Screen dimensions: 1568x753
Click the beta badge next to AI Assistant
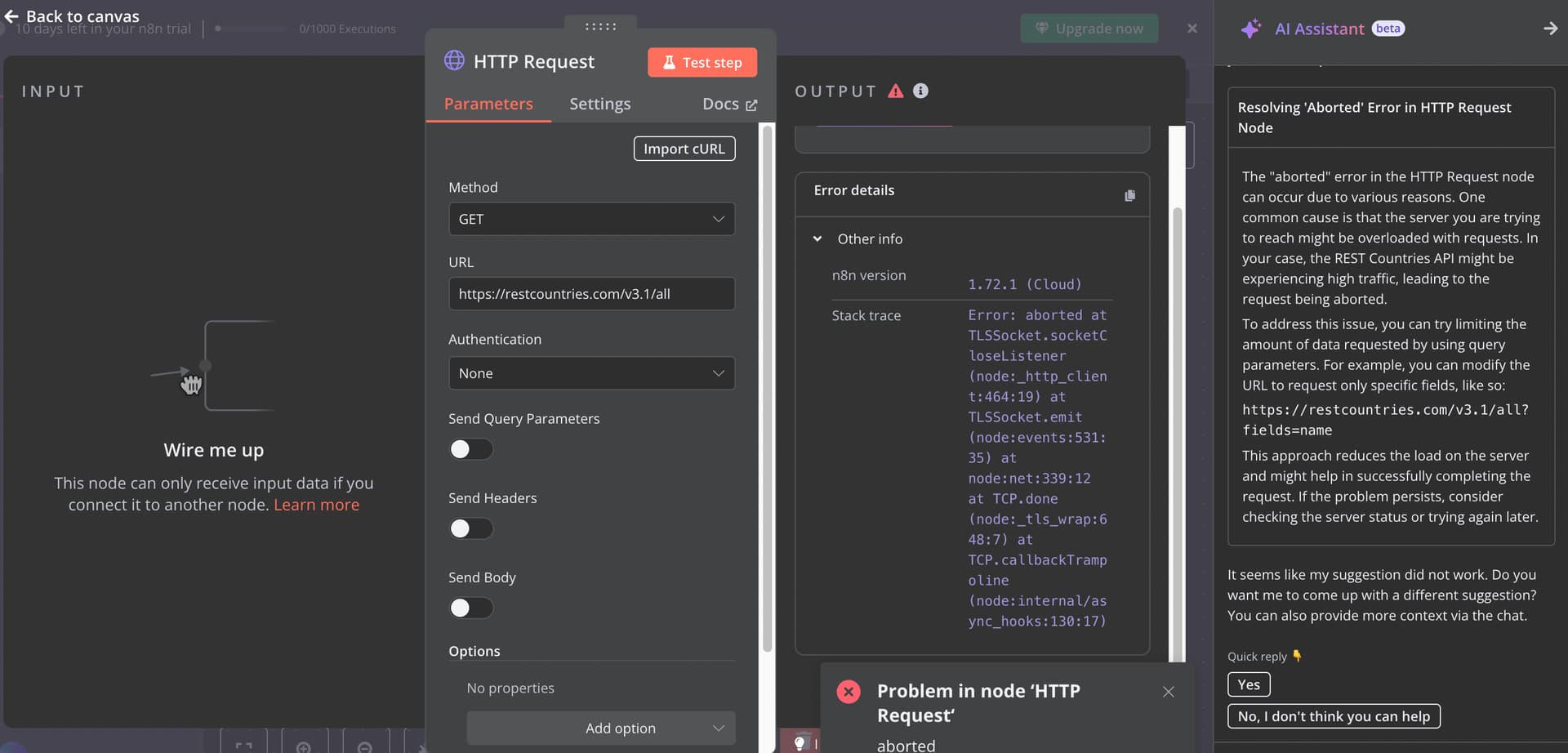pos(1388,29)
